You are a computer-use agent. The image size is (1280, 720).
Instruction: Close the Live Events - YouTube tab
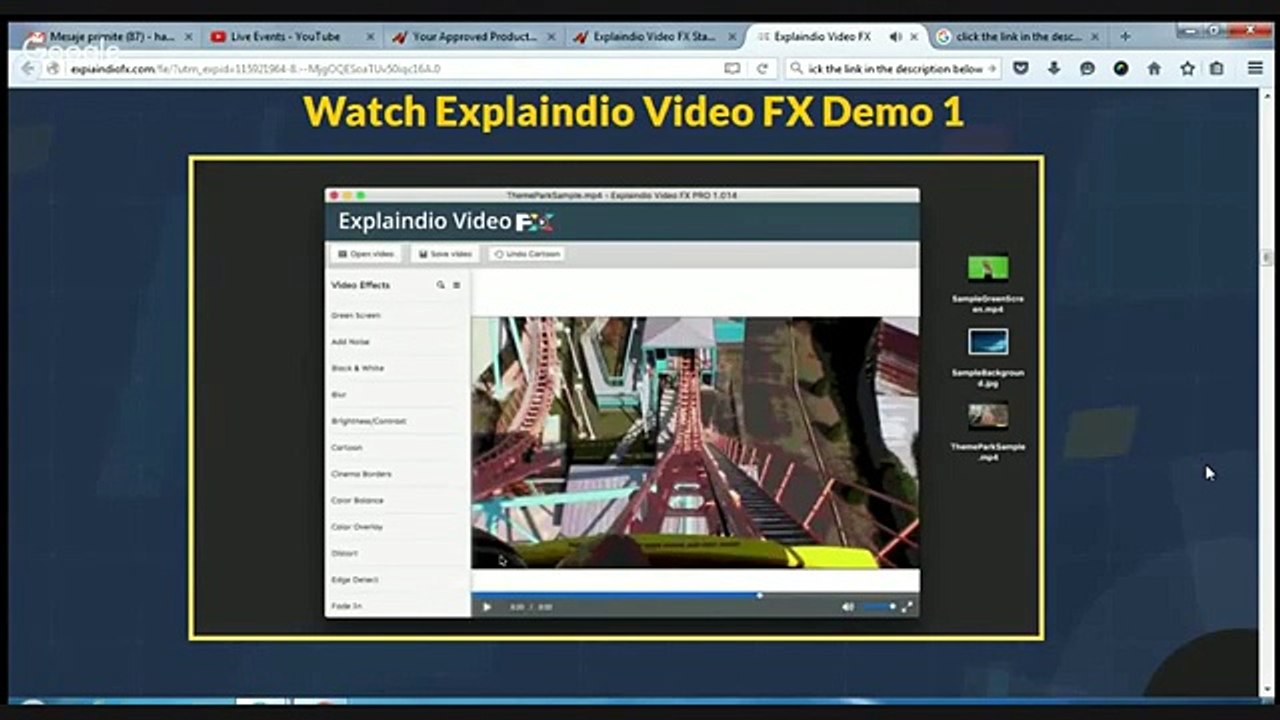370,37
